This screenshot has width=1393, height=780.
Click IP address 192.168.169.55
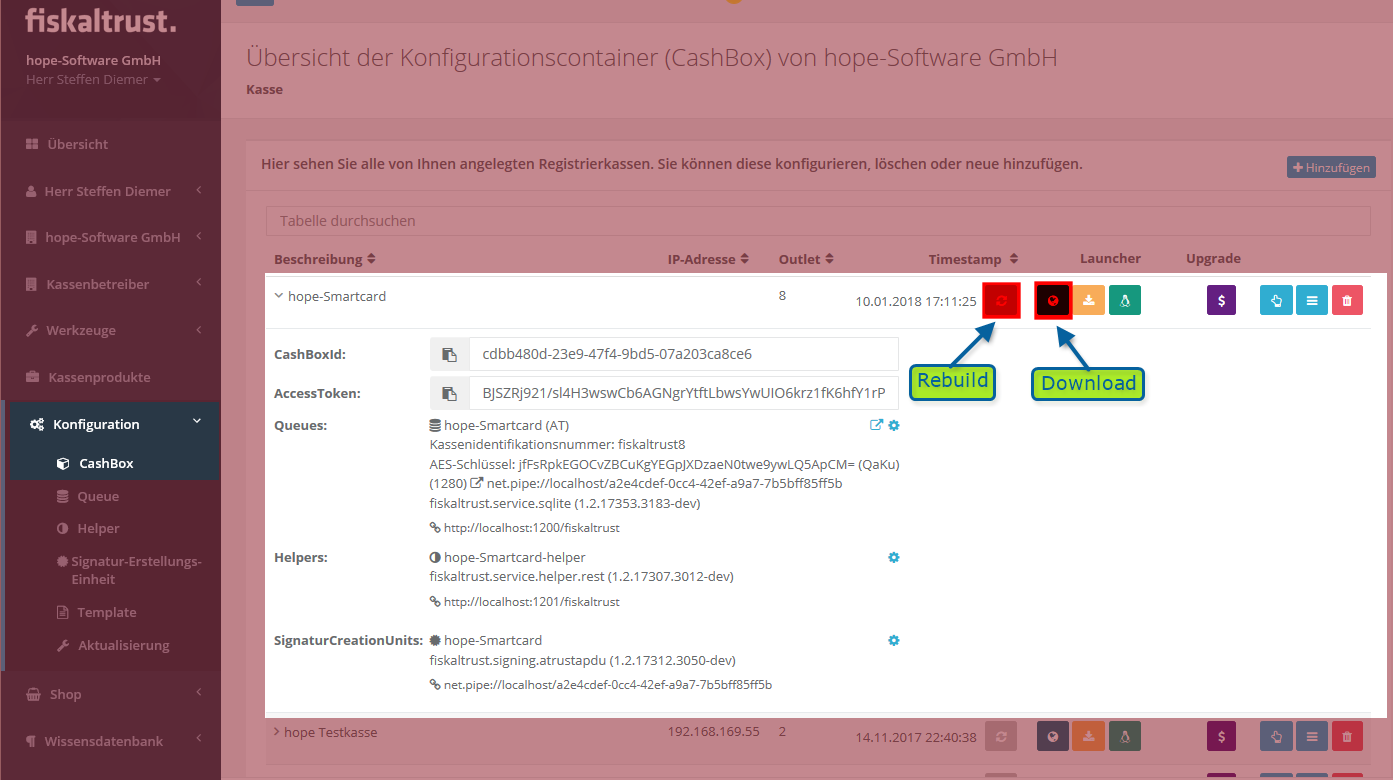pos(714,732)
